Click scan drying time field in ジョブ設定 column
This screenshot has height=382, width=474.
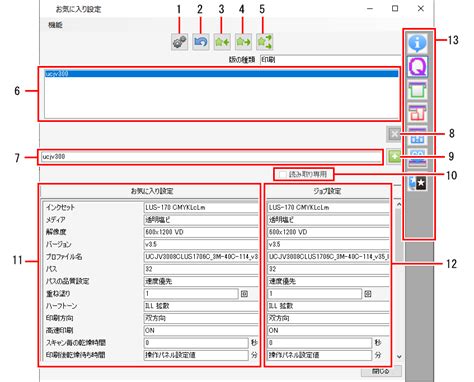tap(319, 343)
